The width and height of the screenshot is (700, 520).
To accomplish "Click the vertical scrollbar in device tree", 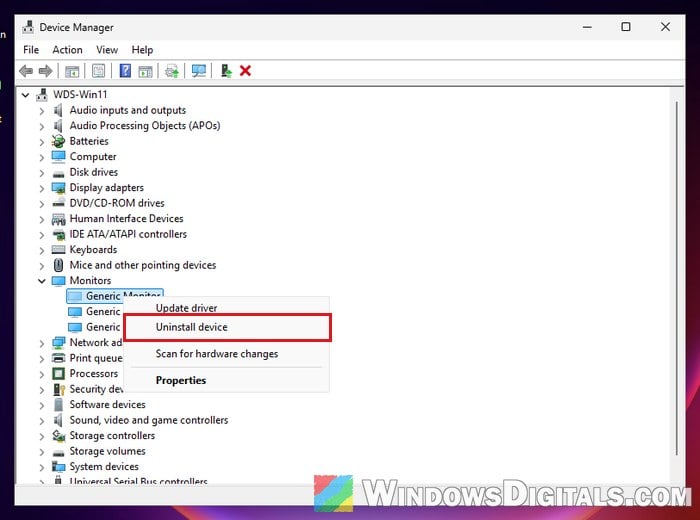I will click(x=677, y=279).
